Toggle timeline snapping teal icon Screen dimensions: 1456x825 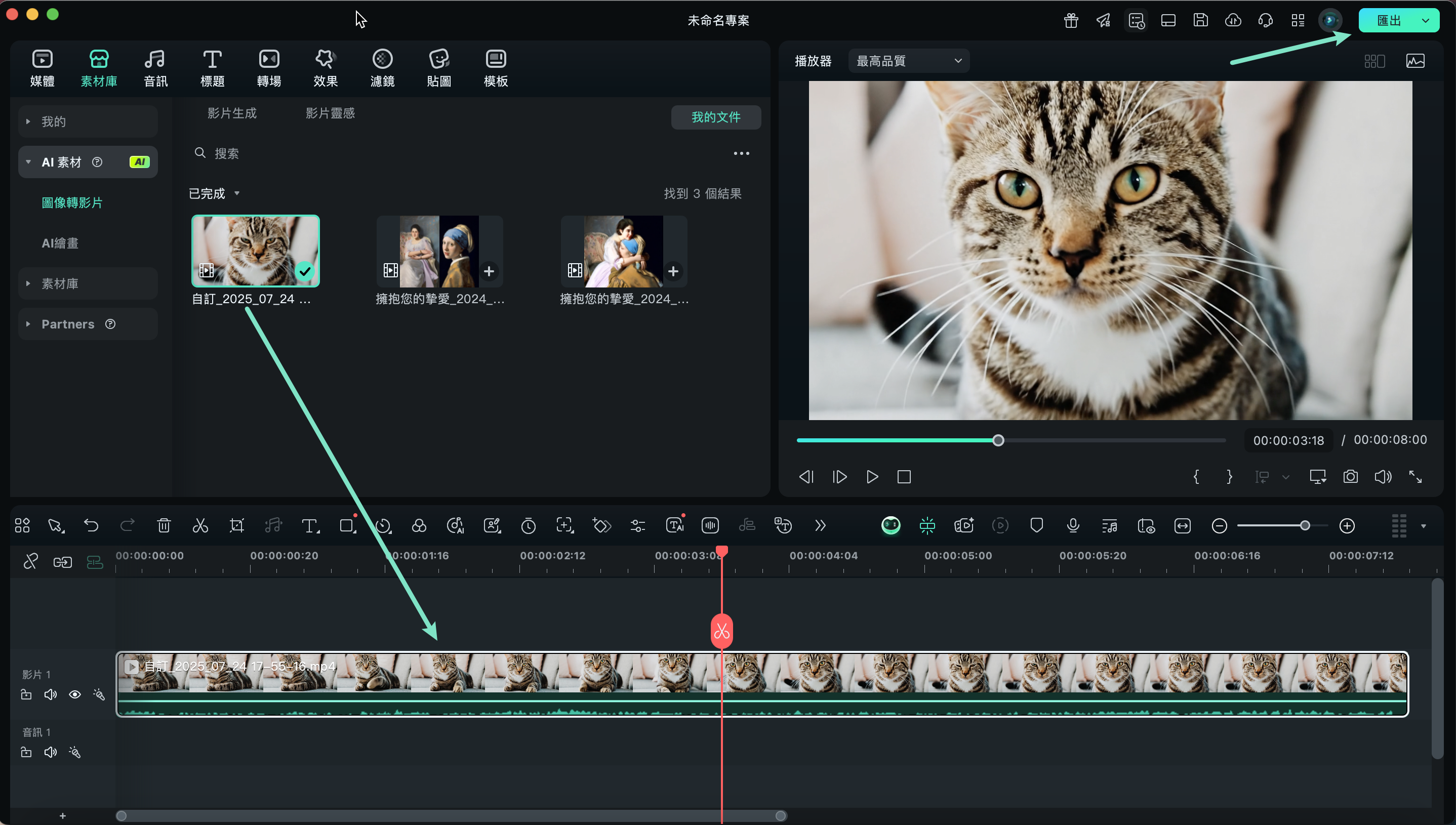click(927, 526)
